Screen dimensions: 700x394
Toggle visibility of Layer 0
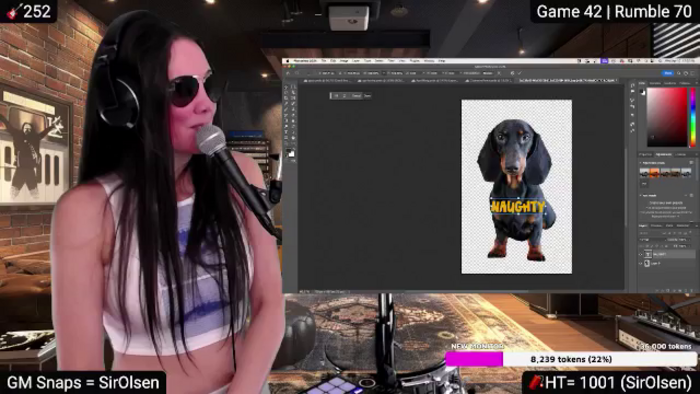pos(640,263)
